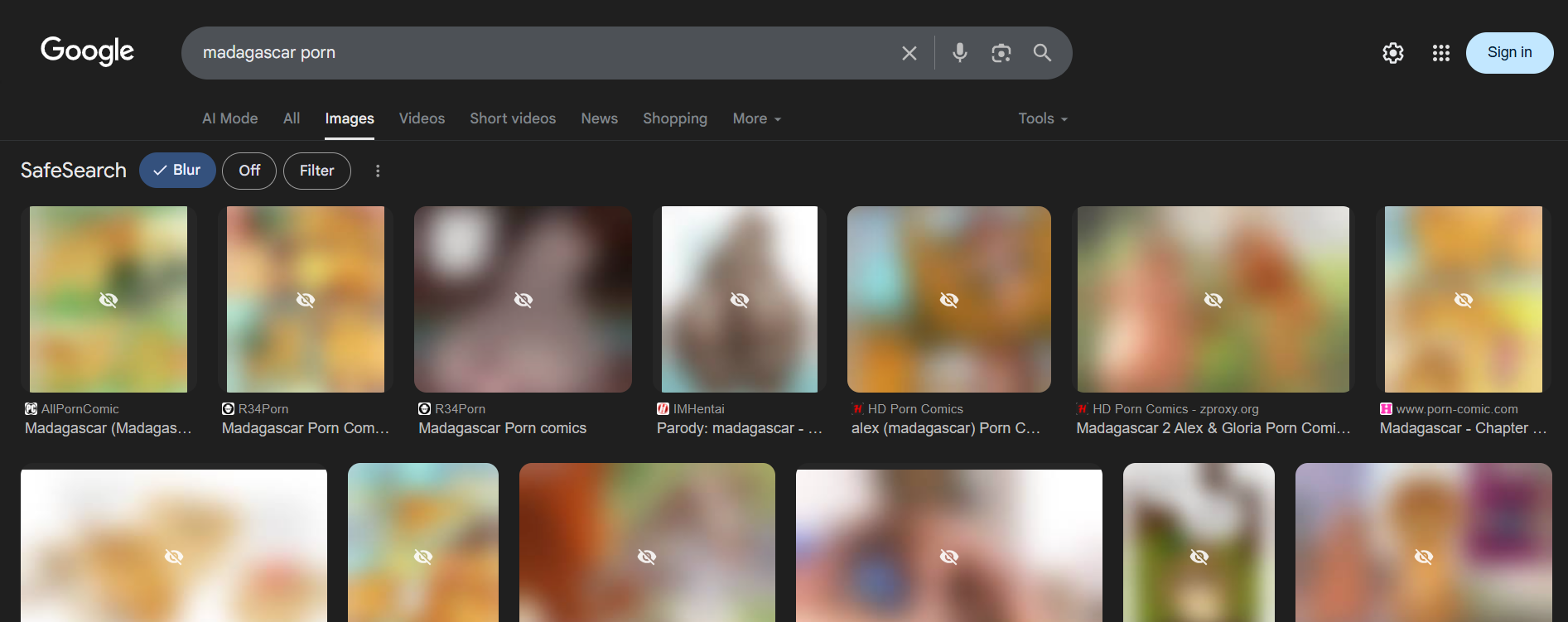1568x622 pixels.
Task: Click the AllPornComic favicon
Action: [31, 408]
